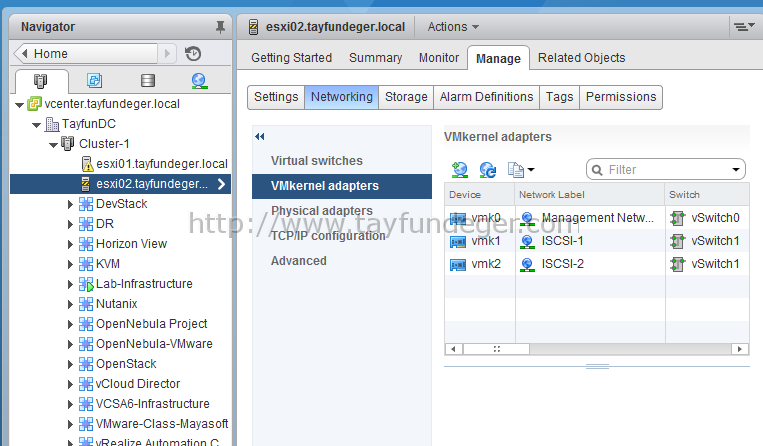
Task: Sort by Network Label column header
Action: [590, 195]
